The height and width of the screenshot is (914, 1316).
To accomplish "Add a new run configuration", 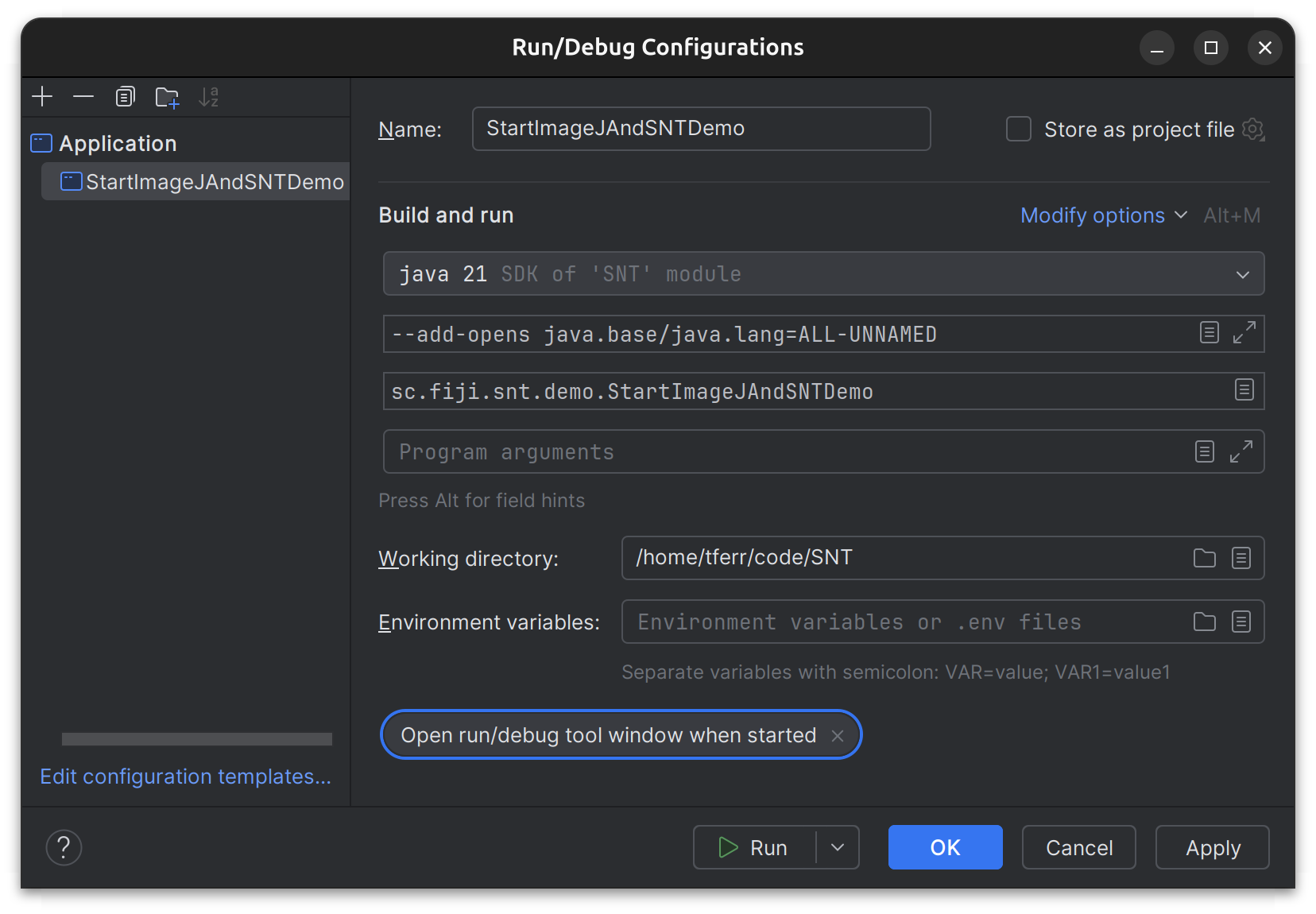I will click(x=42, y=97).
